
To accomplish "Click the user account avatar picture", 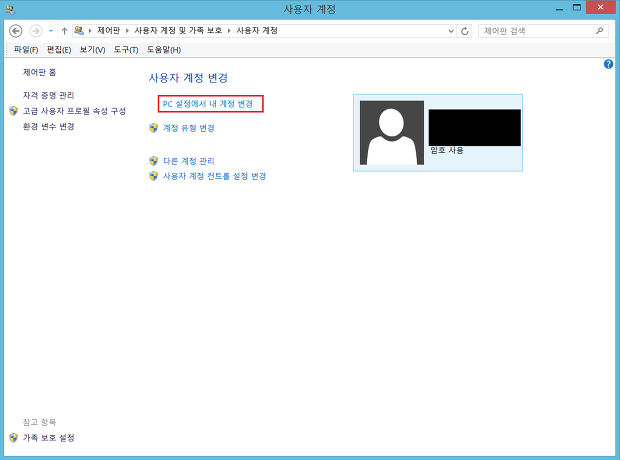I will (x=392, y=133).
